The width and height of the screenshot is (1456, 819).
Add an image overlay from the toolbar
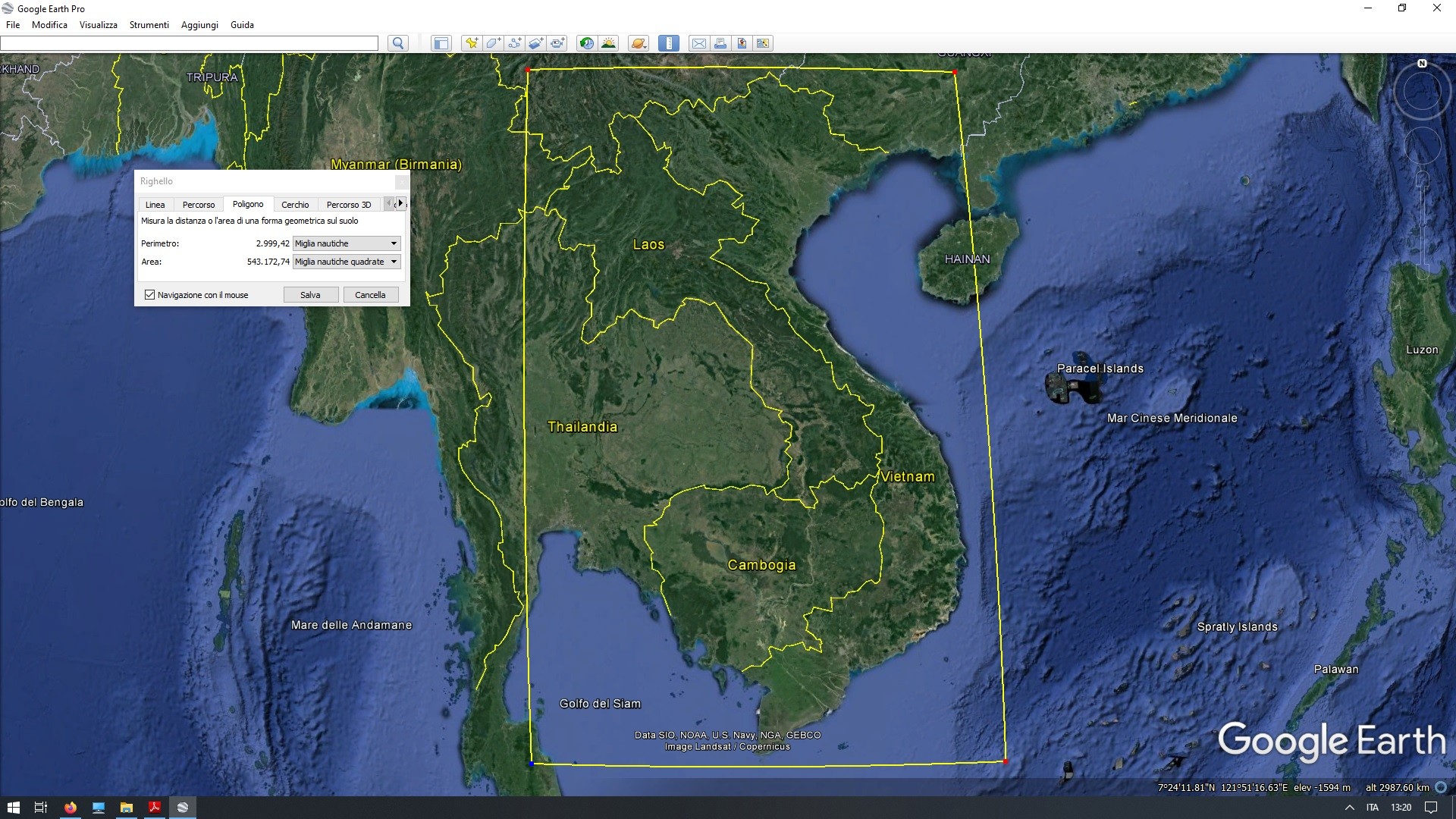click(x=535, y=43)
